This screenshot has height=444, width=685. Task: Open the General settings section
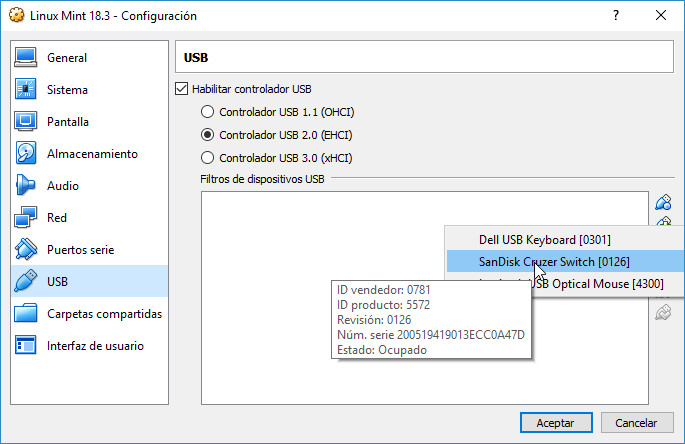coord(66,58)
